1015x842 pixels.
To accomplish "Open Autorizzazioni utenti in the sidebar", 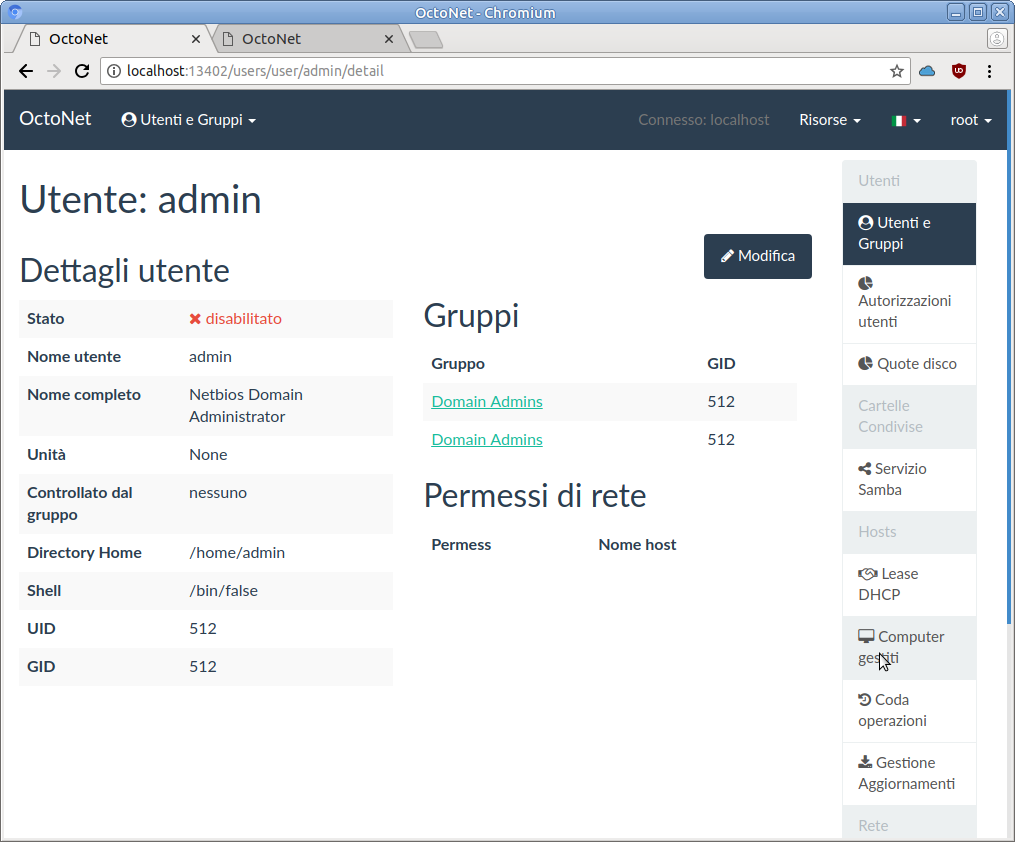I will point(909,304).
